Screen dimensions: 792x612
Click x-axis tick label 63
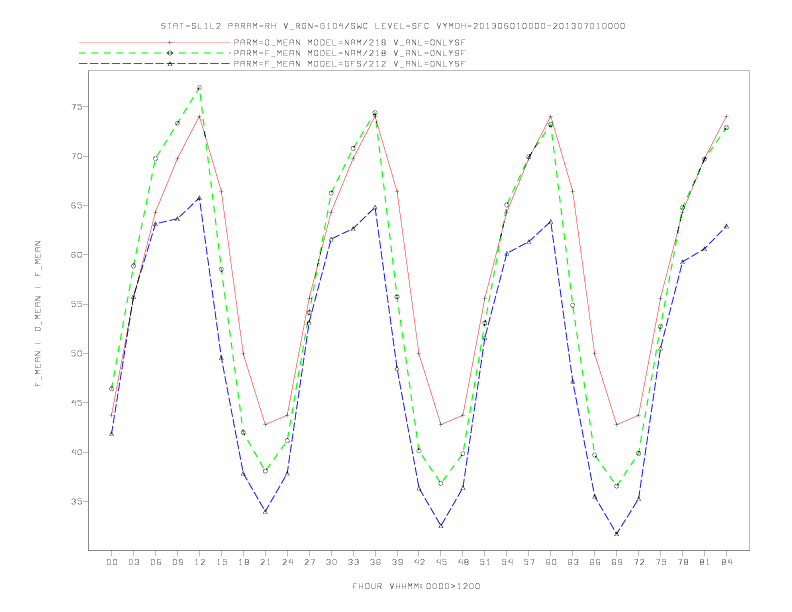pos(573,562)
